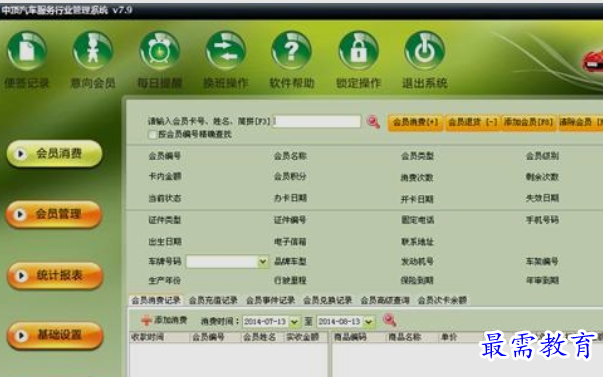Click the 会员积分 field label
Image resolution: width=603 pixels, height=377 pixels.
tap(290, 177)
